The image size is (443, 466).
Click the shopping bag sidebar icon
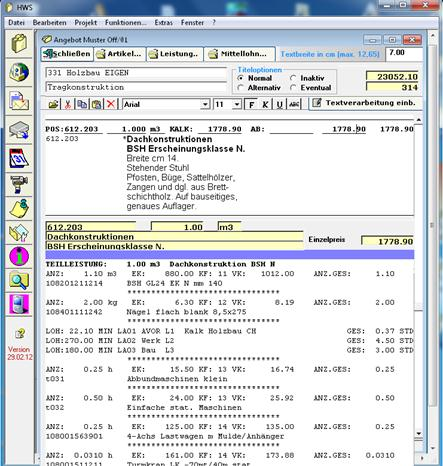point(19,43)
